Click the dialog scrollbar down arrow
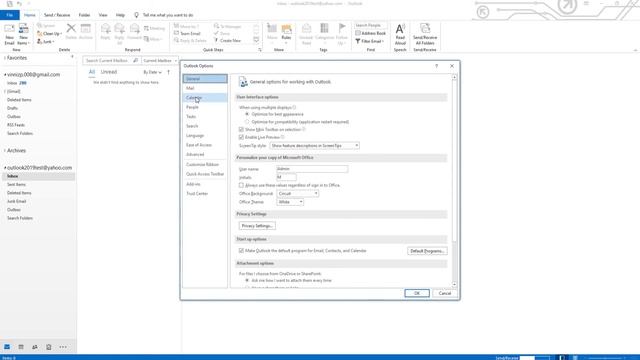 [x=454, y=284]
